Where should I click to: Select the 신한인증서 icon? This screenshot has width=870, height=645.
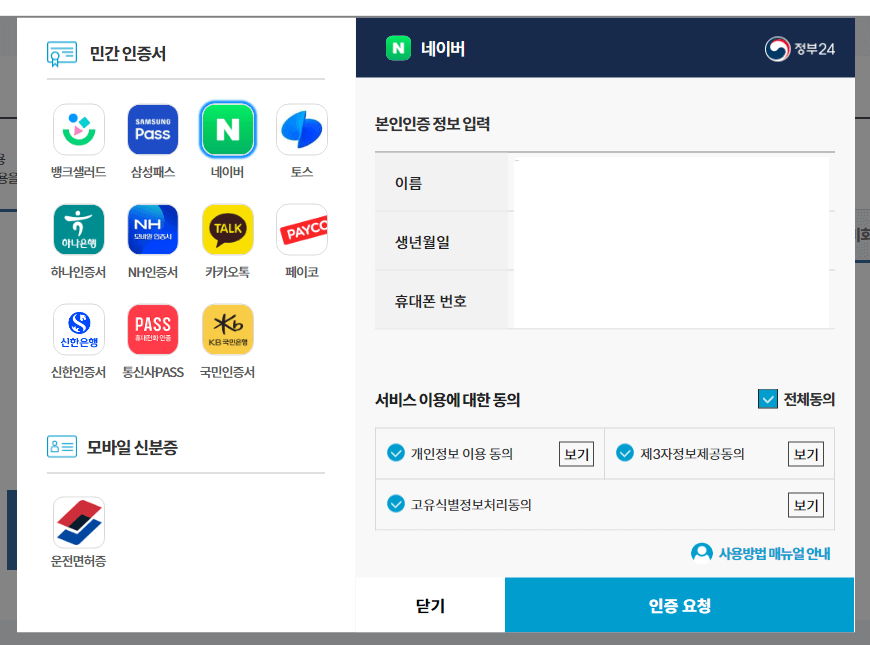pyautogui.click(x=79, y=329)
